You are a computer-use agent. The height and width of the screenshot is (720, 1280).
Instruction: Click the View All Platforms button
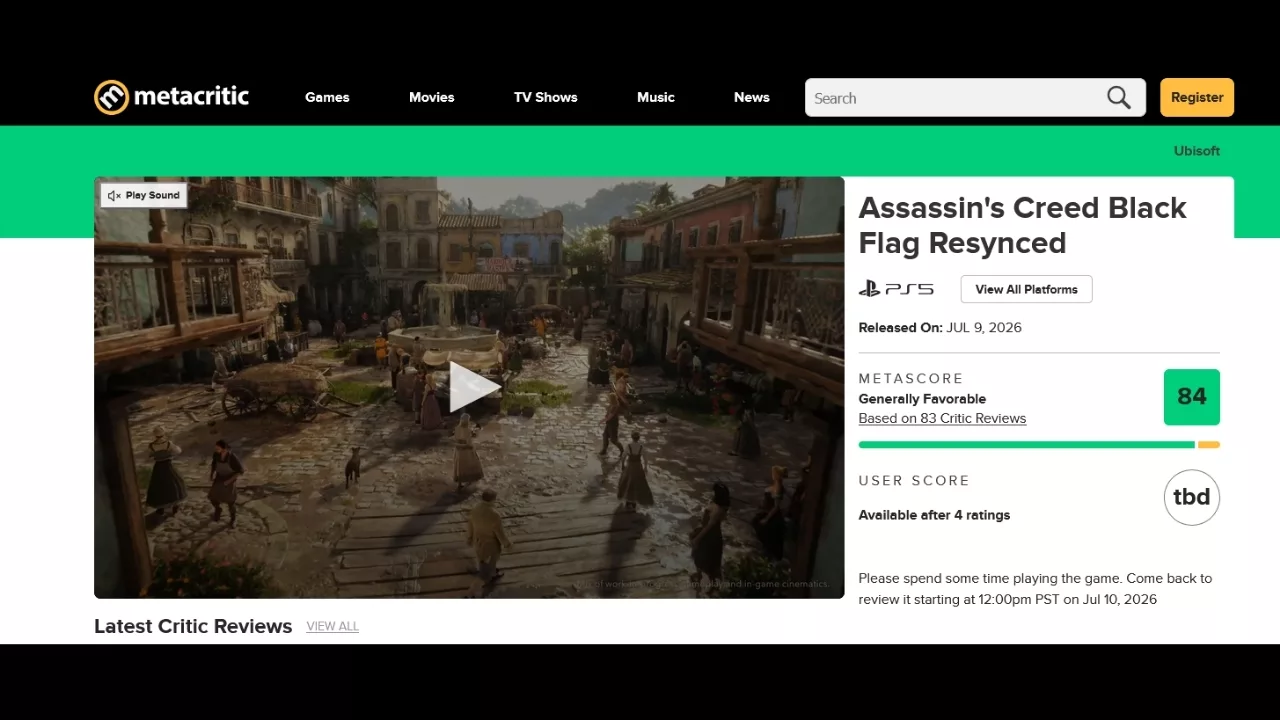(1027, 289)
